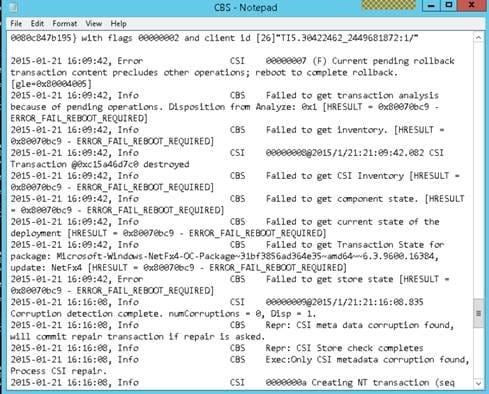Click 'Corruption detection complete.' text

[x=87, y=314]
